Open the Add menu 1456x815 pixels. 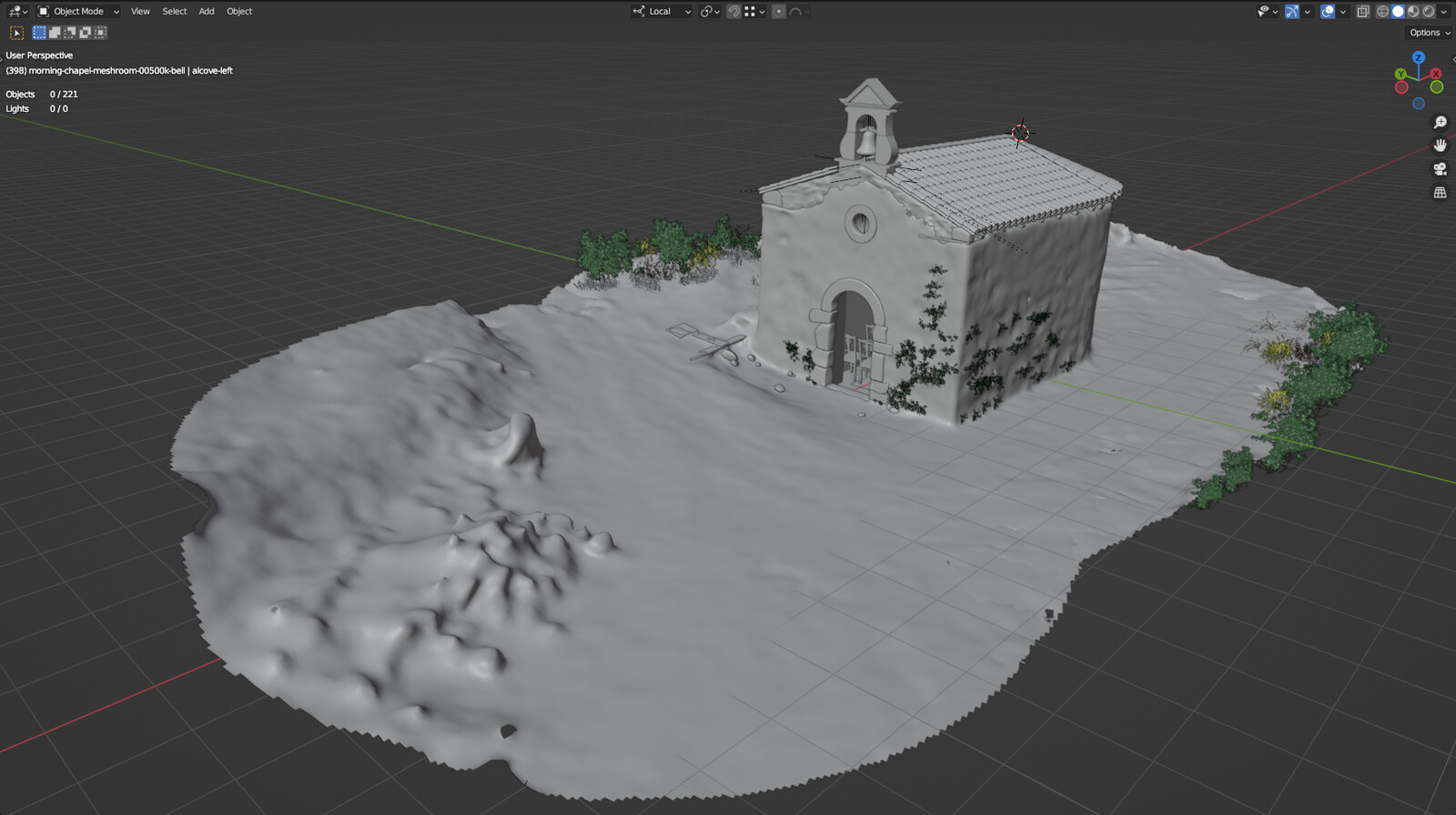tap(207, 11)
